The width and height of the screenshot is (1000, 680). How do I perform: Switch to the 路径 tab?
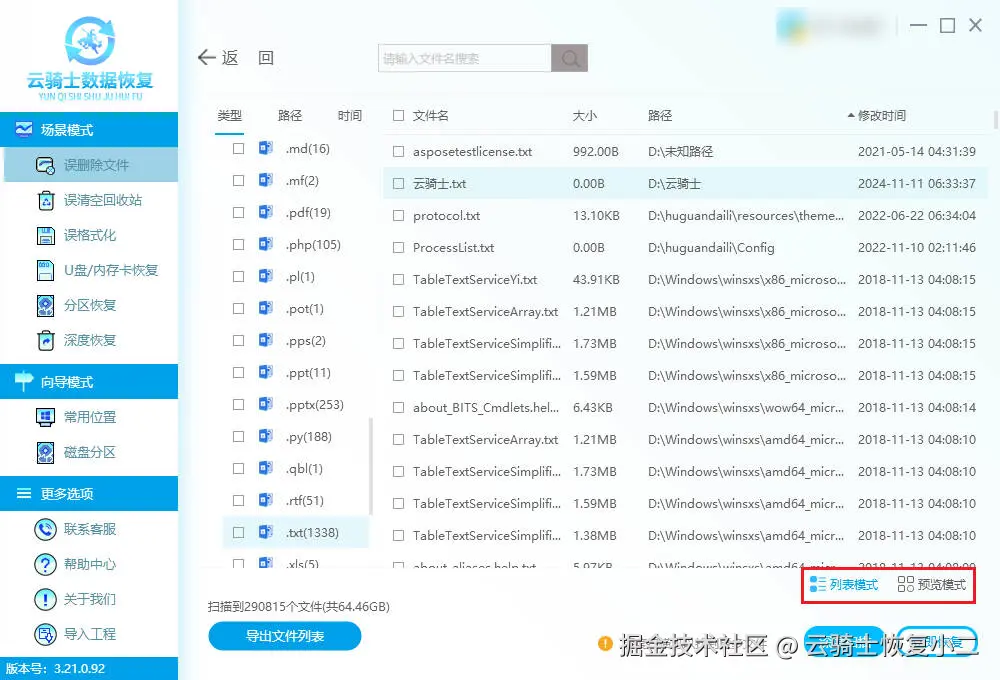pos(290,115)
